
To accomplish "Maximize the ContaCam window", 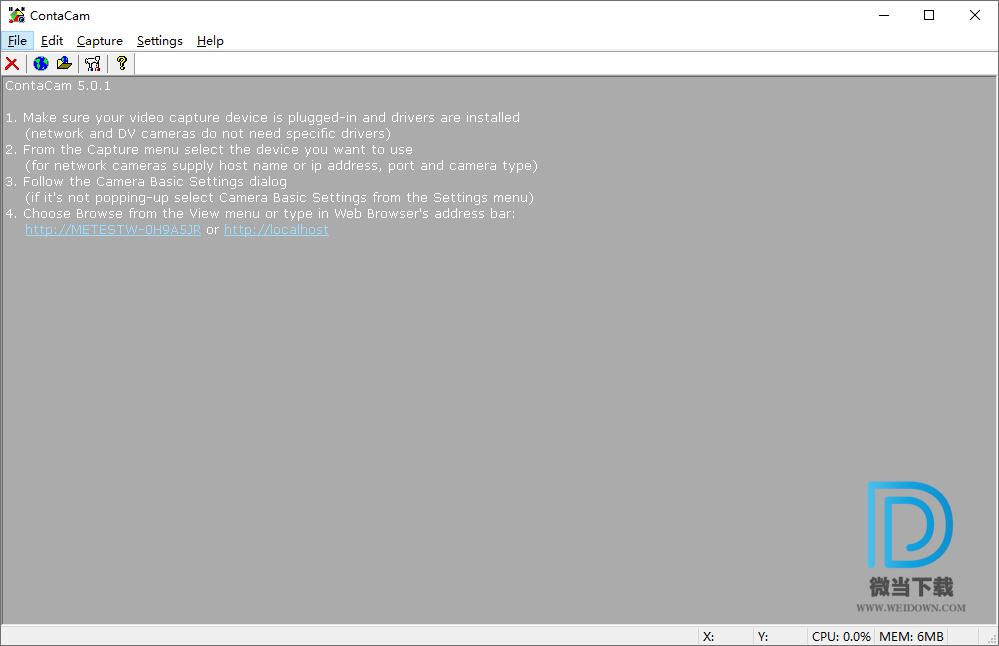I will click(x=929, y=15).
